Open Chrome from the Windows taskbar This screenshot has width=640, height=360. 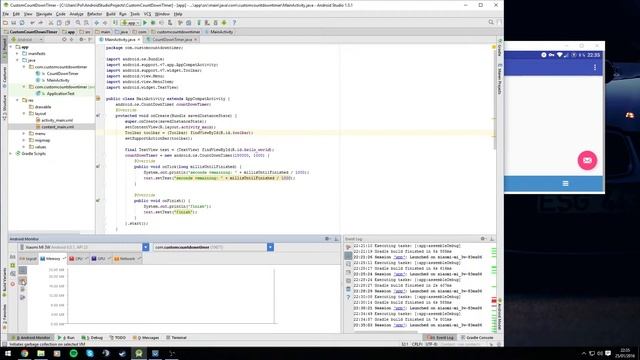24,353
